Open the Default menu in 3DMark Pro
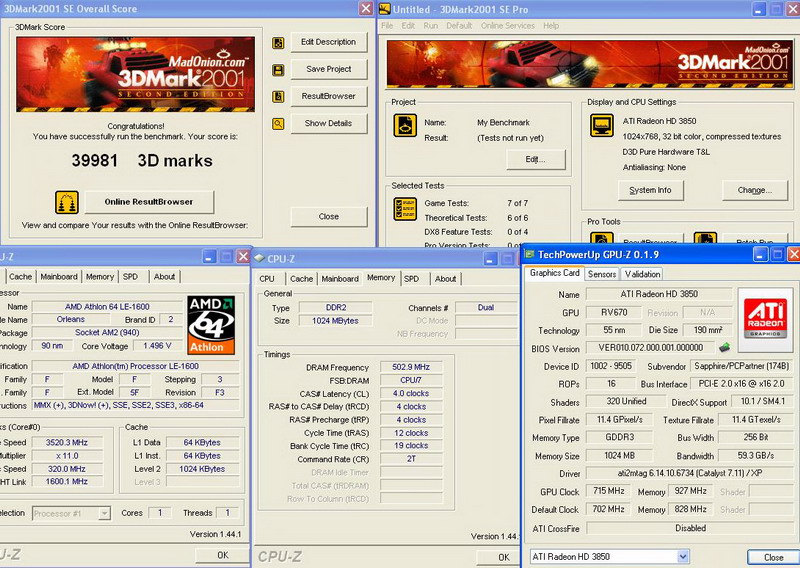The width and height of the screenshot is (800, 568). click(x=459, y=26)
